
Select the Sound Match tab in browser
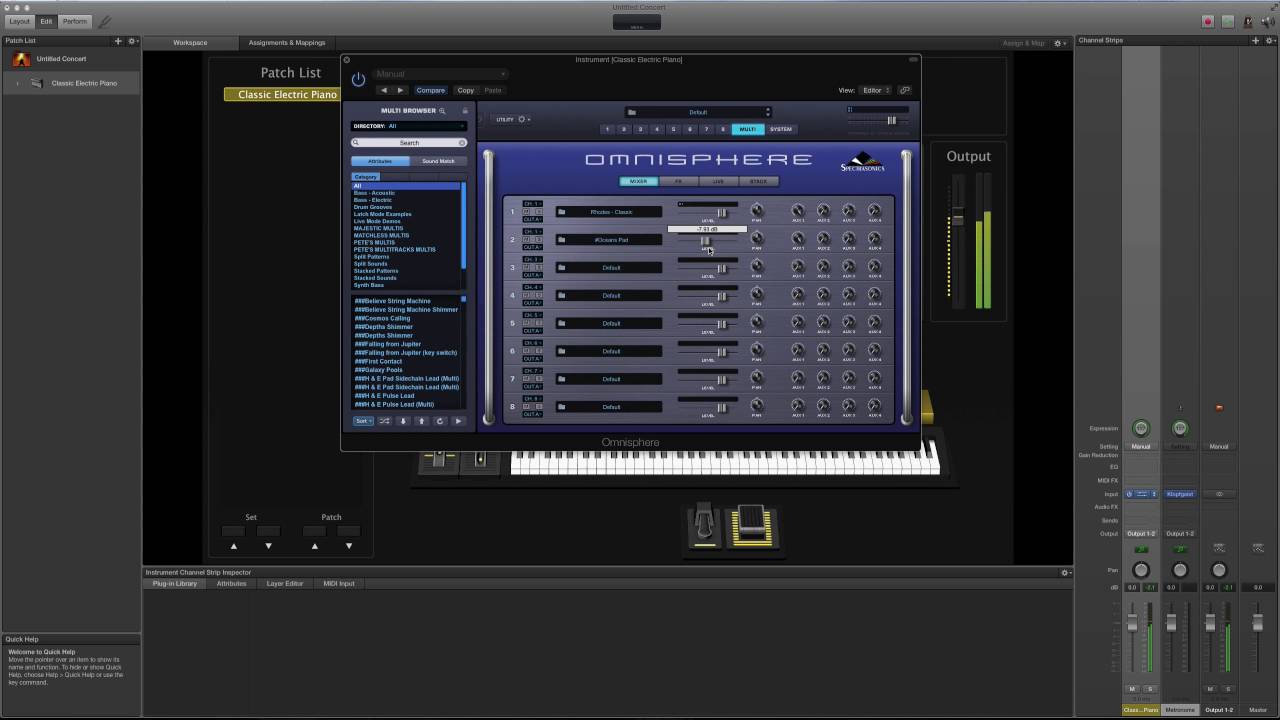click(438, 161)
